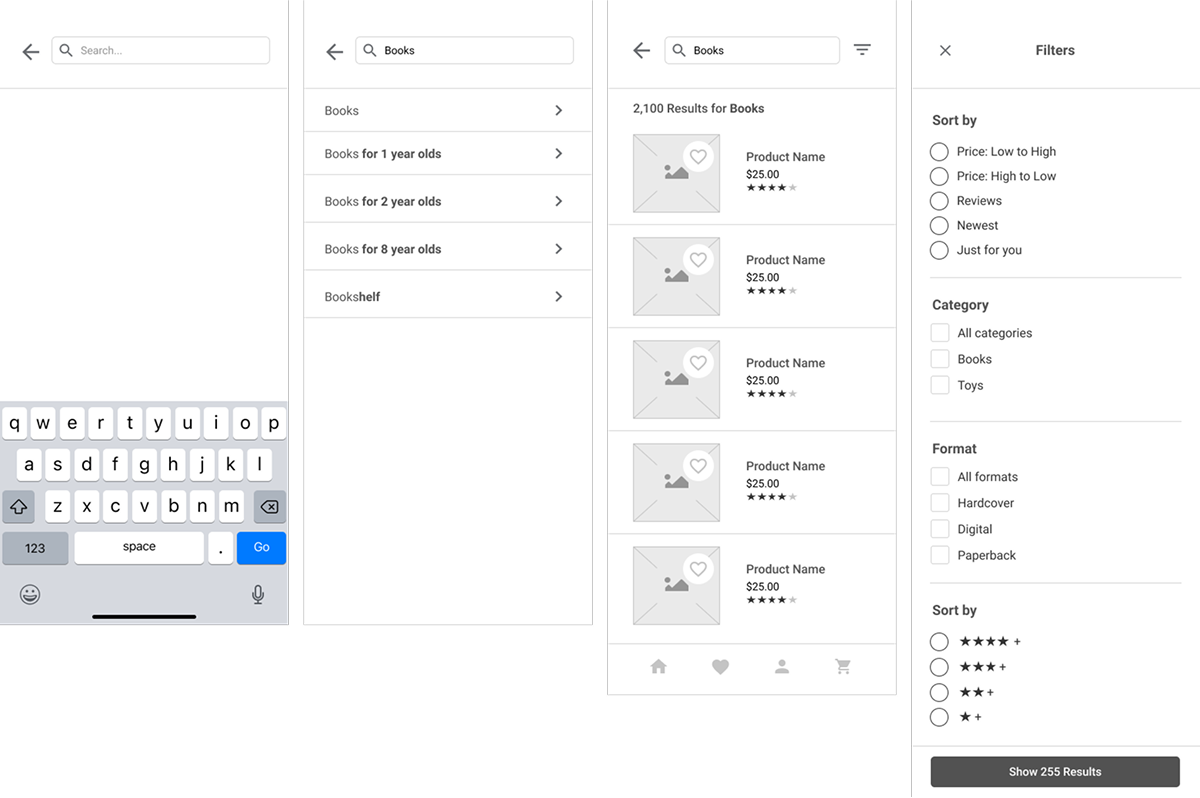
Task: Click the Format section heading
Action: (954, 449)
